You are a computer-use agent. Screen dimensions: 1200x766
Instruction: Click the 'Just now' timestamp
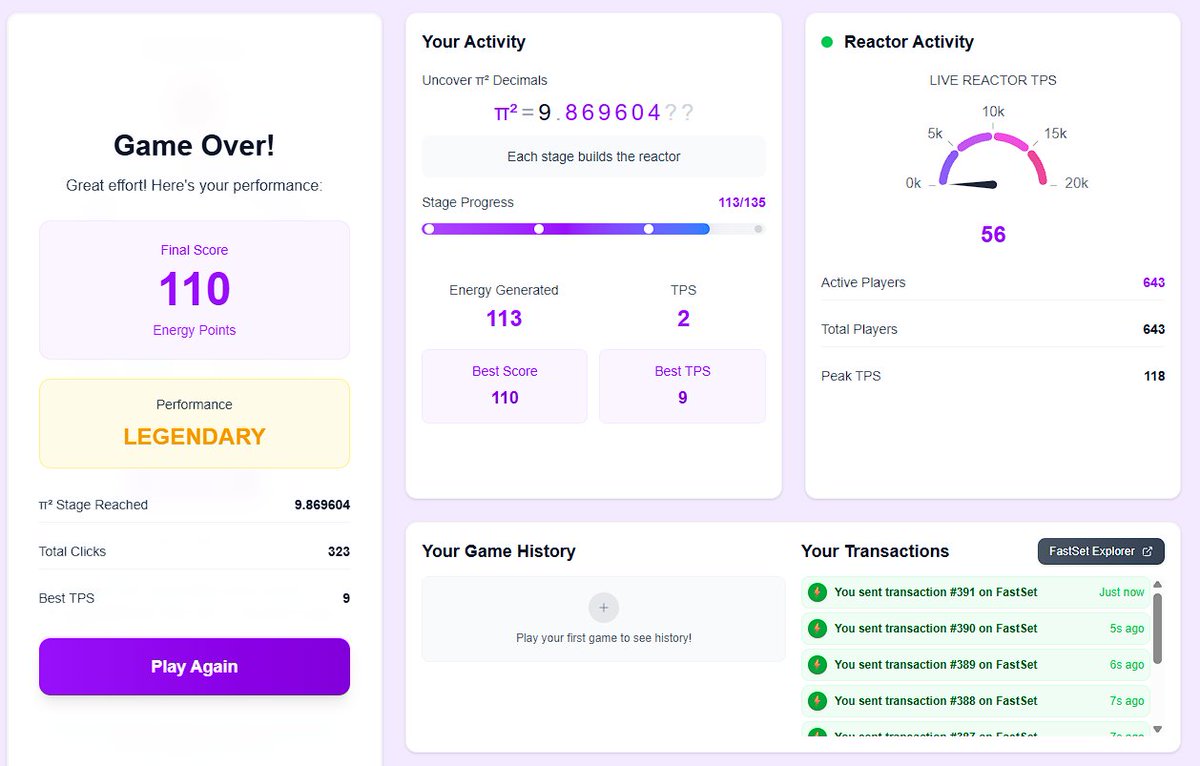[x=1122, y=592]
